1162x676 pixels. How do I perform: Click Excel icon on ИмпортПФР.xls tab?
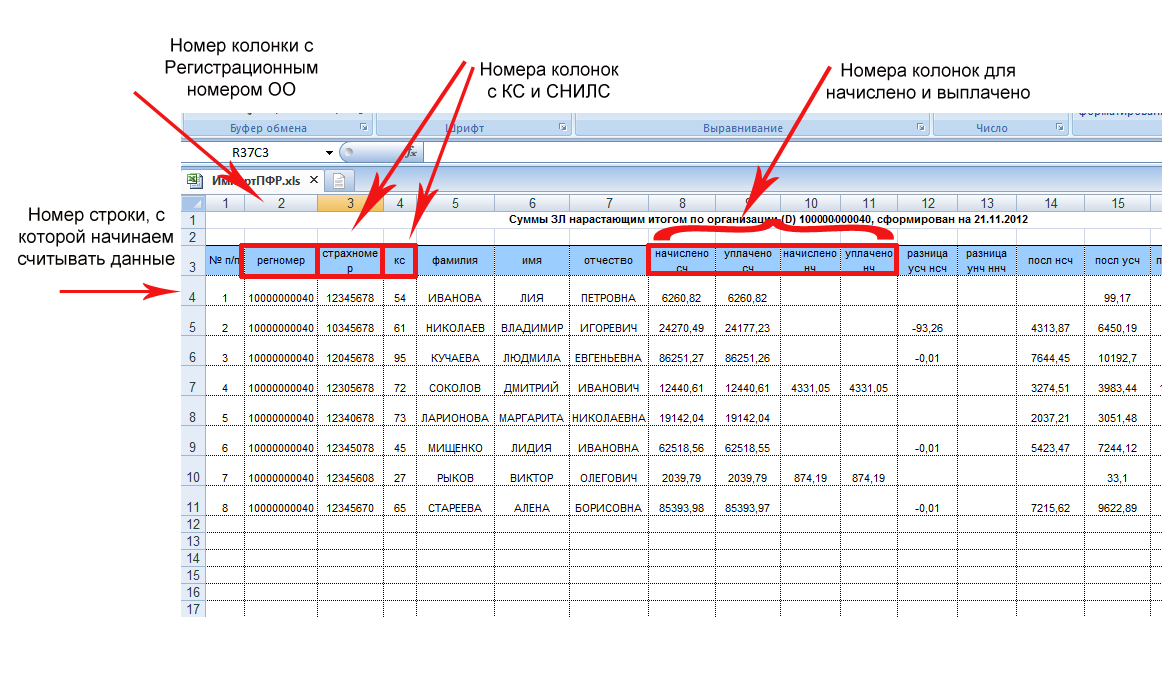coord(195,180)
